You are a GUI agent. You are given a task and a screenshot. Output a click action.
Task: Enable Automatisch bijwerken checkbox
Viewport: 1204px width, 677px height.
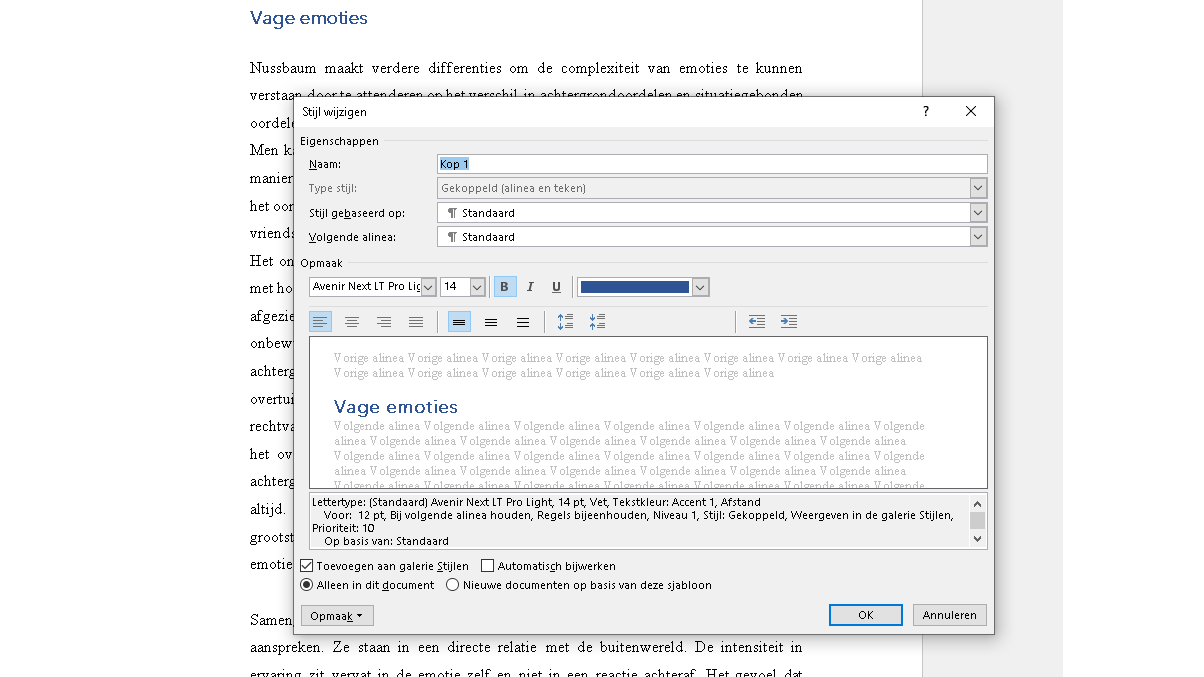pyautogui.click(x=488, y=566)
